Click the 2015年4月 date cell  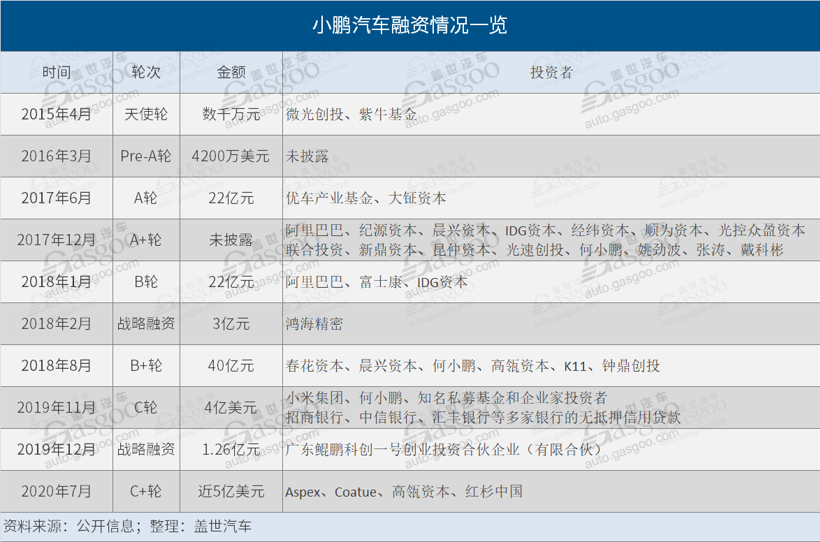coord(56,114)
